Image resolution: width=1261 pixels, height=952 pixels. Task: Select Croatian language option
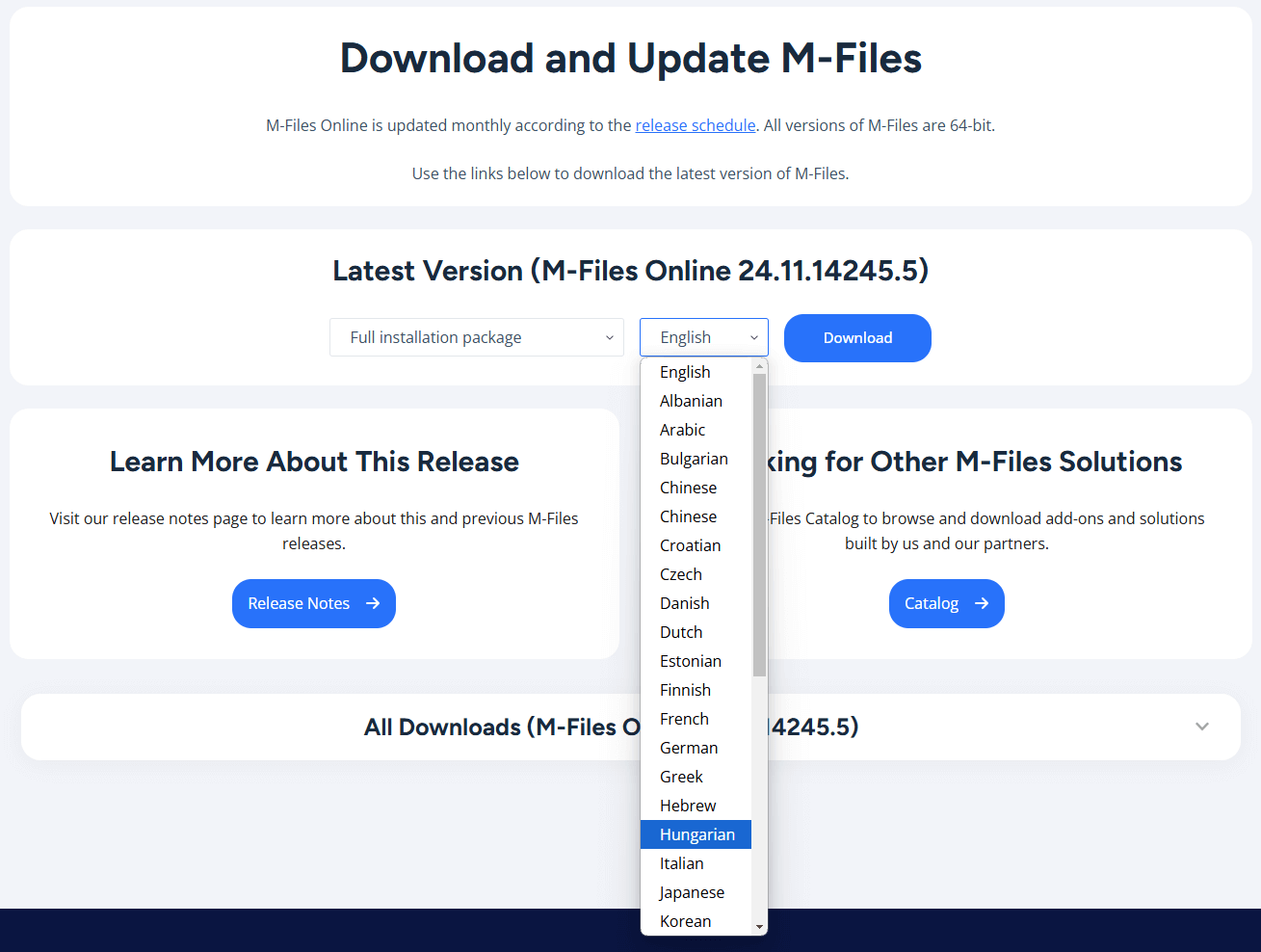click(x=696, y=545)
